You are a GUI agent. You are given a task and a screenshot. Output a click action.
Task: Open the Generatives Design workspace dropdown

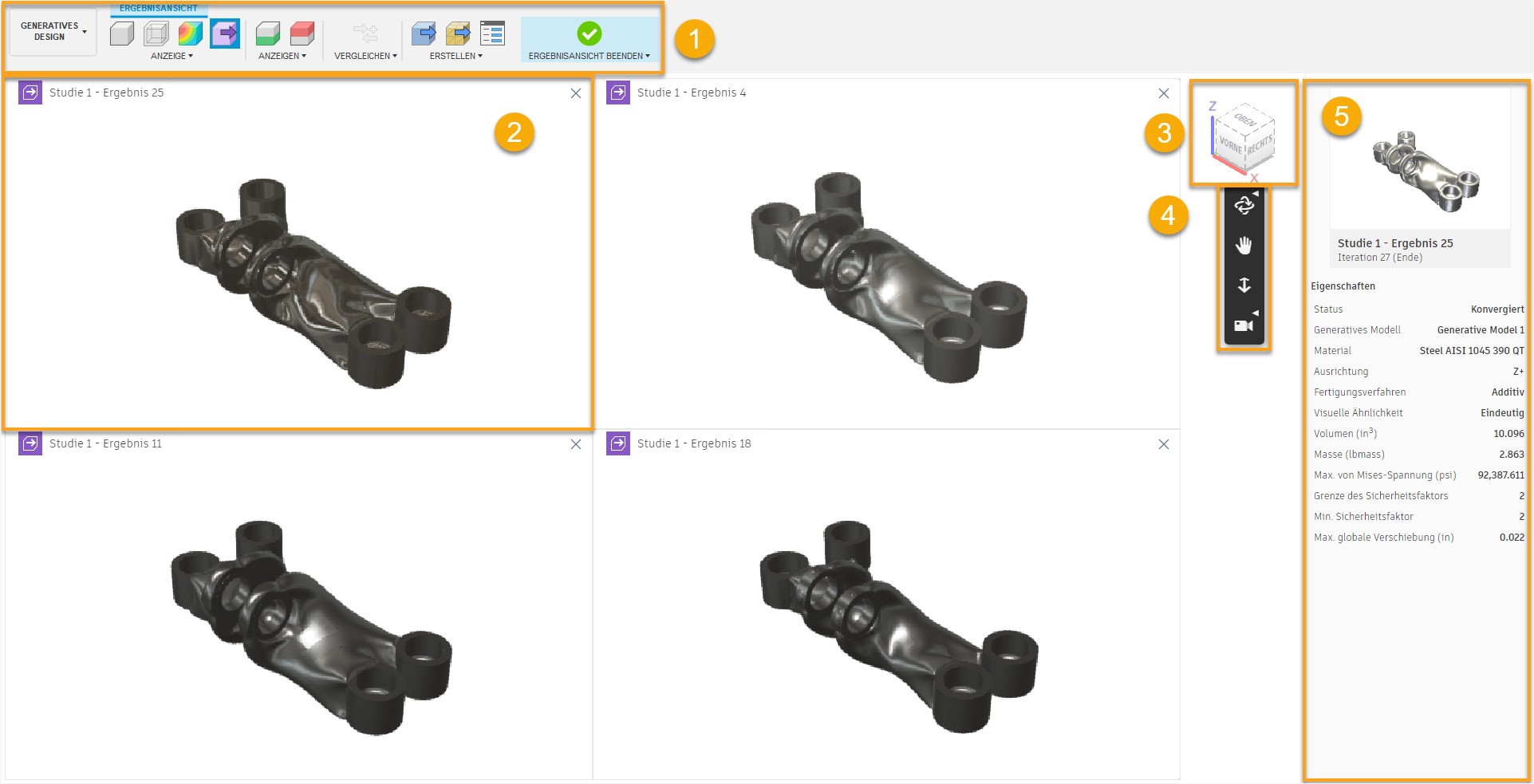point(53,32)
